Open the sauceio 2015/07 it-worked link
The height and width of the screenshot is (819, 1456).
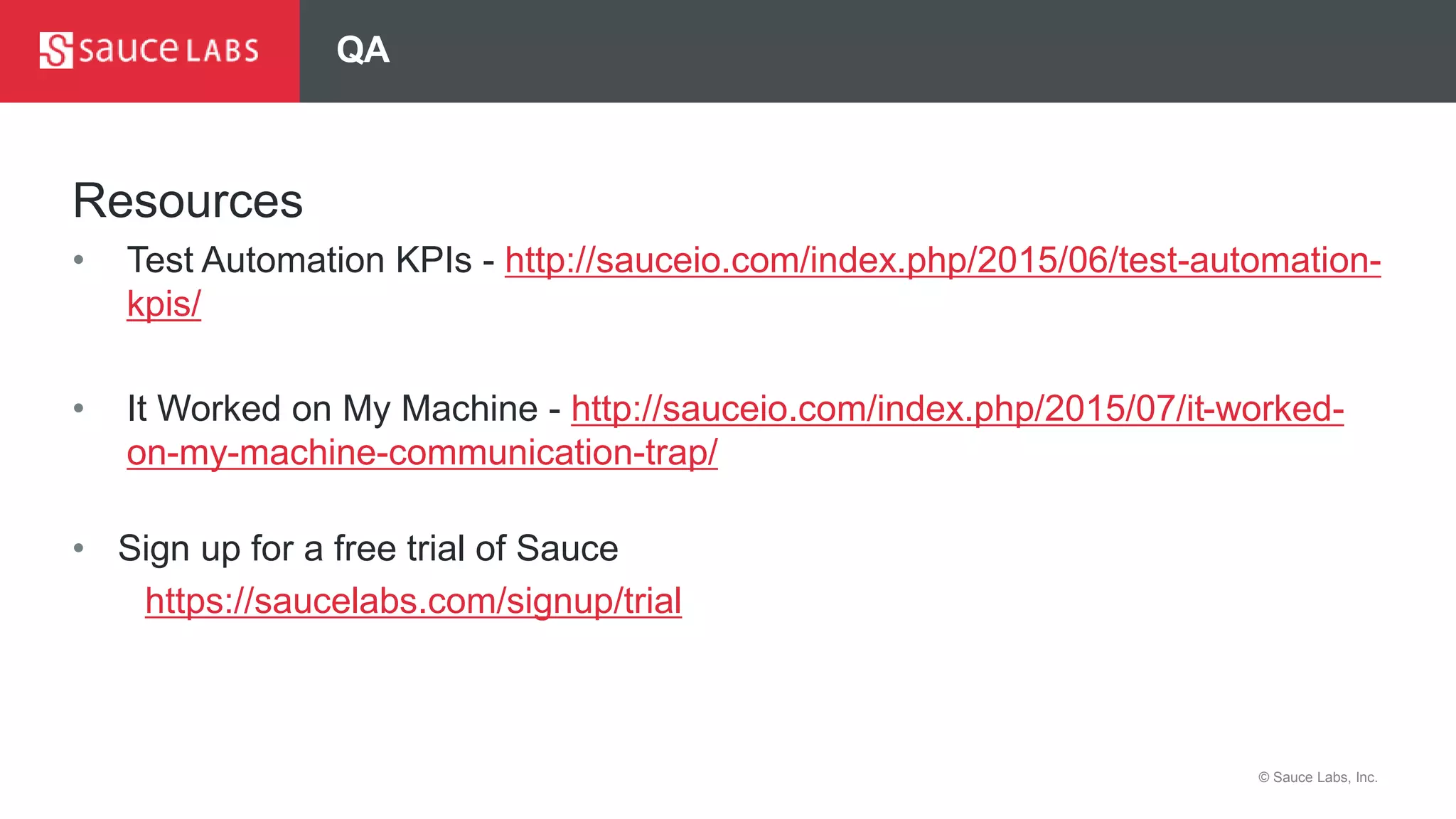(957, 409)
